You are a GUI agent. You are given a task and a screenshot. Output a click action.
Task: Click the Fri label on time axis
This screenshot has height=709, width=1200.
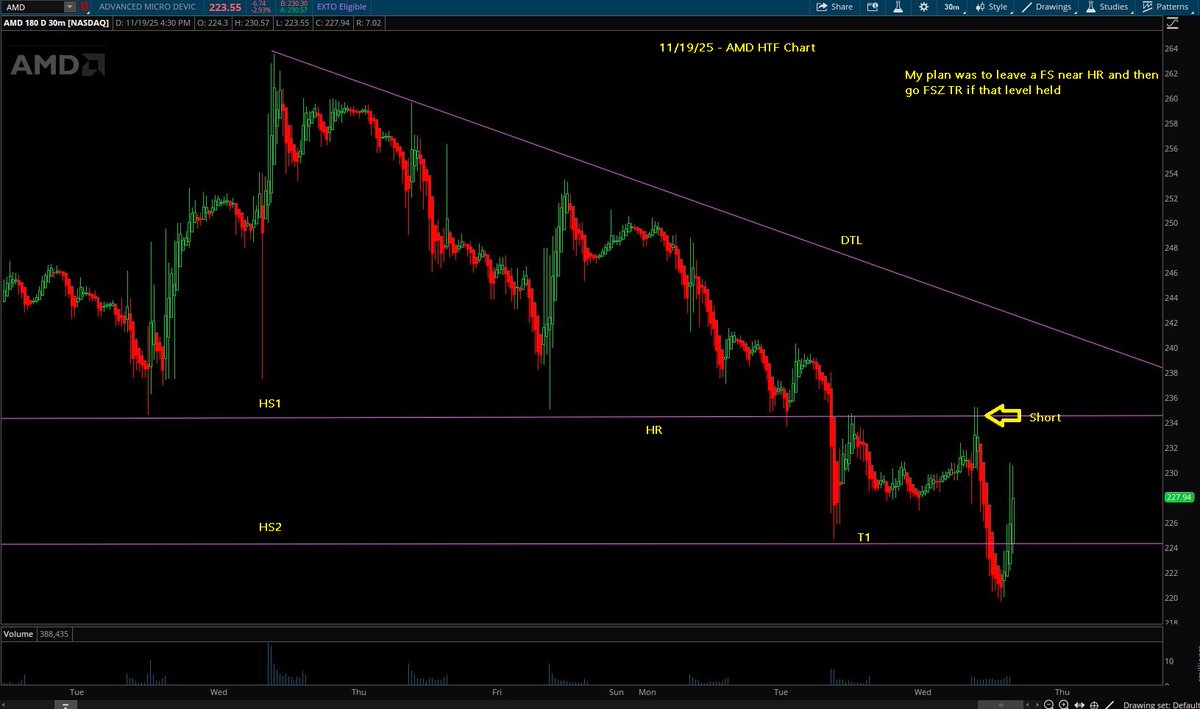tap(497, 691)
